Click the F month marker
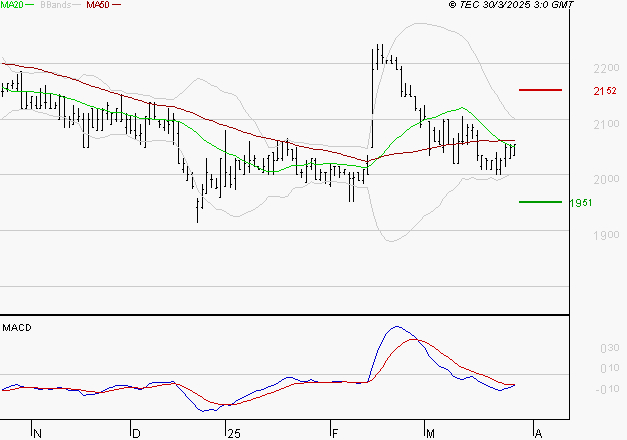The width and height of the screenshot is (627, 440). click(x=335, y=434)
